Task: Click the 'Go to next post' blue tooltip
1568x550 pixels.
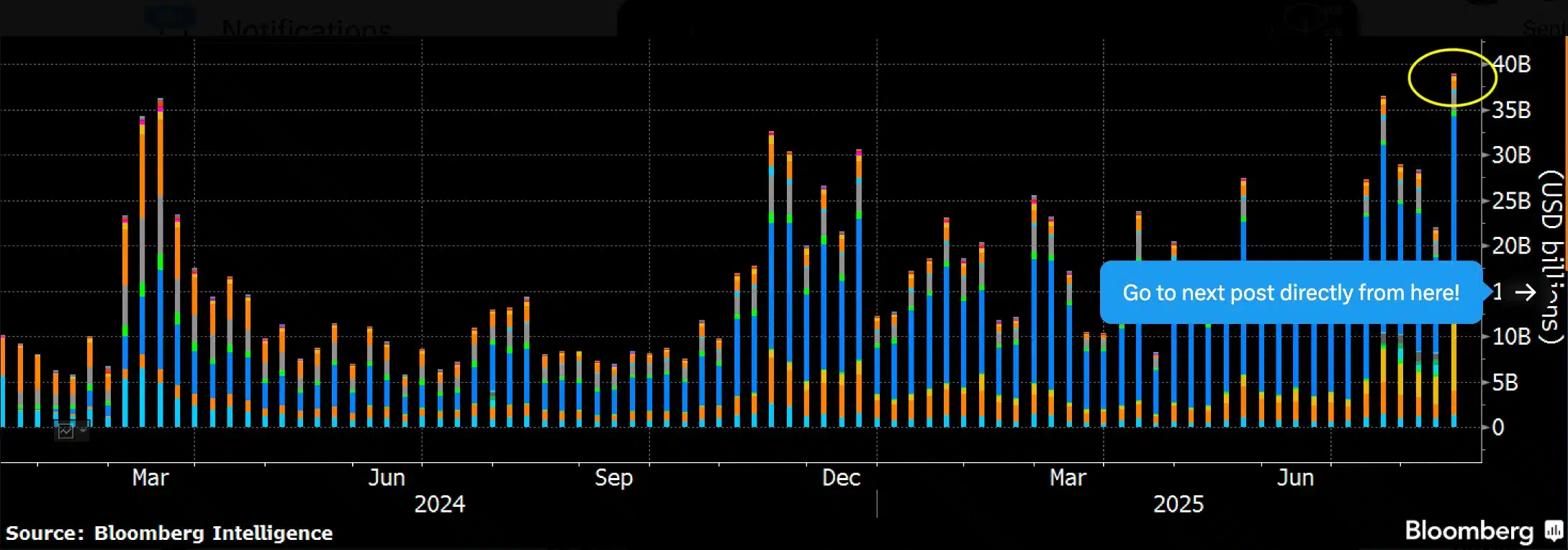Action: coord(1290,293)
